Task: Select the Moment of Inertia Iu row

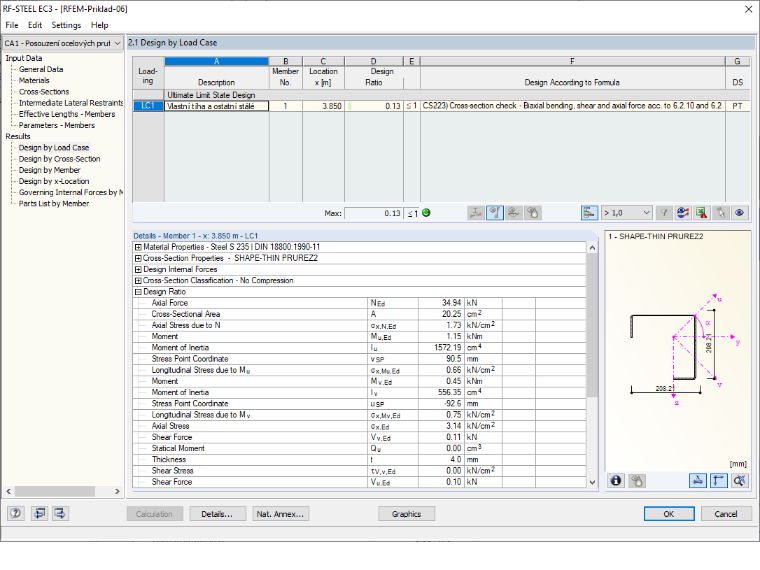Action: (x=359, y=348)
